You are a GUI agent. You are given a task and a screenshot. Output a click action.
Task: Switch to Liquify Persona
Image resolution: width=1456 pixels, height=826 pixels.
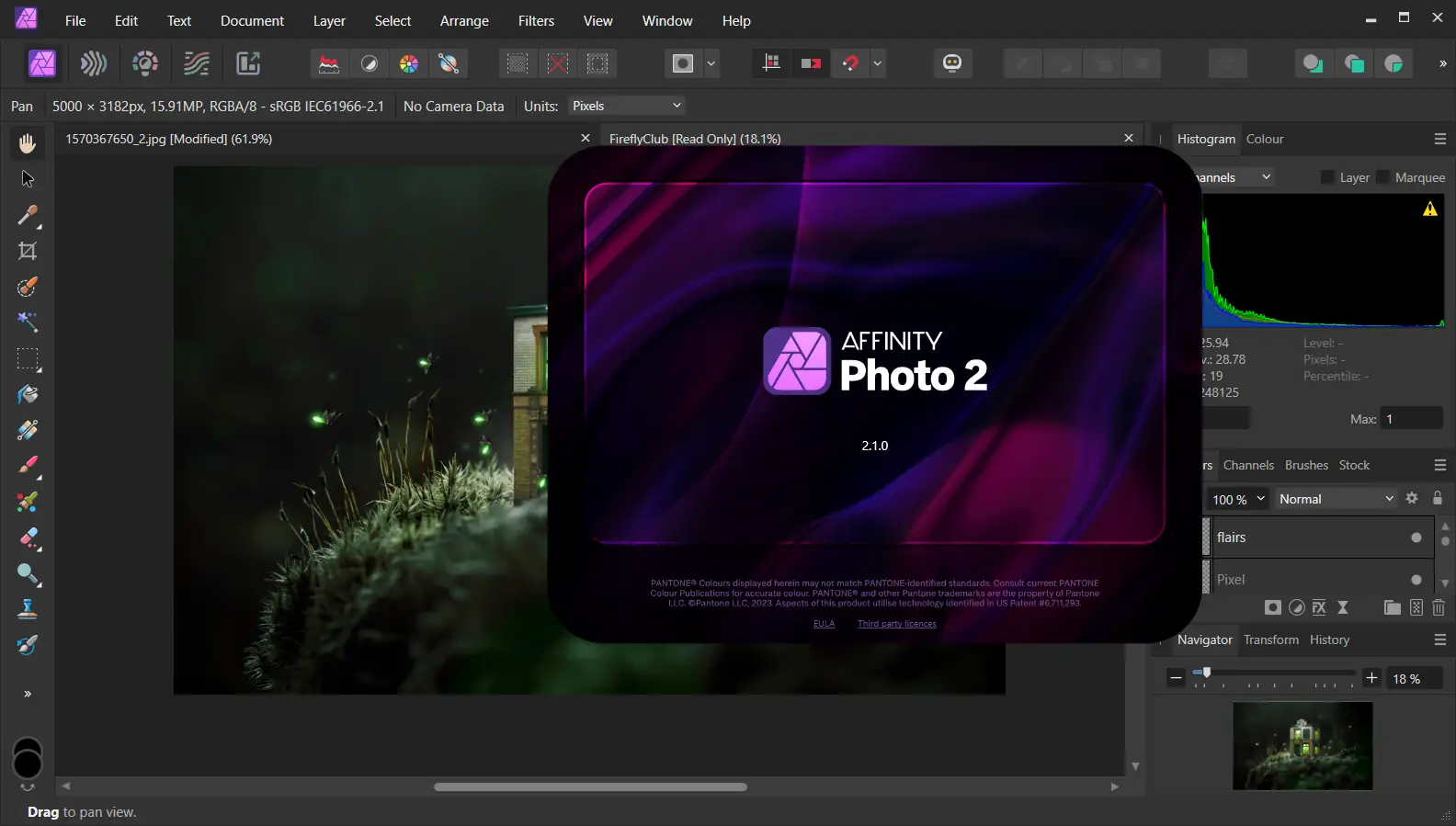click(x=94, y=63)
